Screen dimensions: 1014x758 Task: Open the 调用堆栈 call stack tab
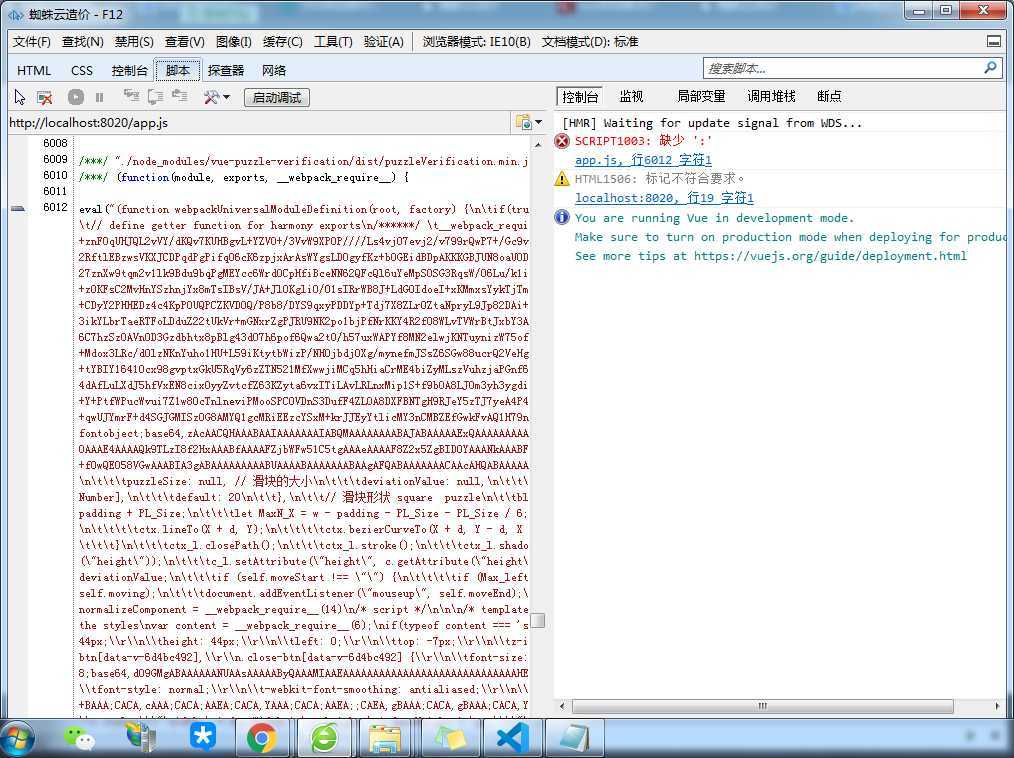(771, 96)
